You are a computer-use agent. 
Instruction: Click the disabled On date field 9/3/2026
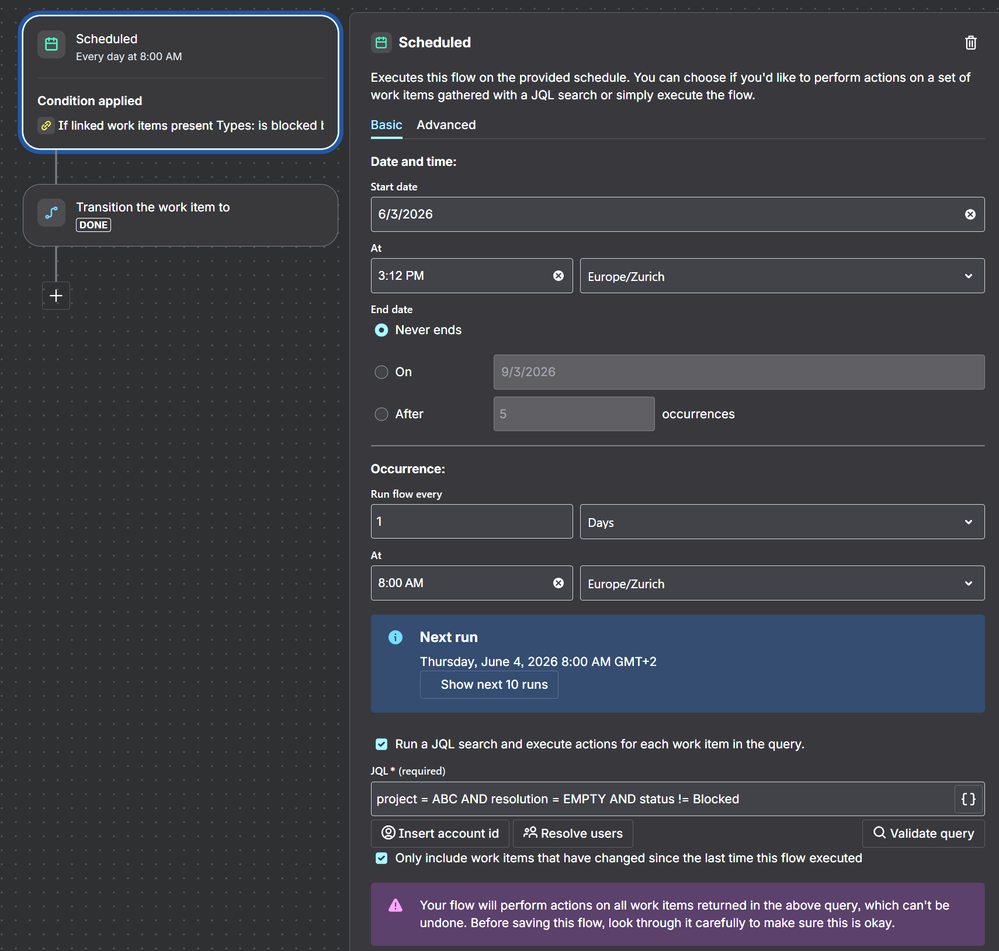[x=738, y=372]
